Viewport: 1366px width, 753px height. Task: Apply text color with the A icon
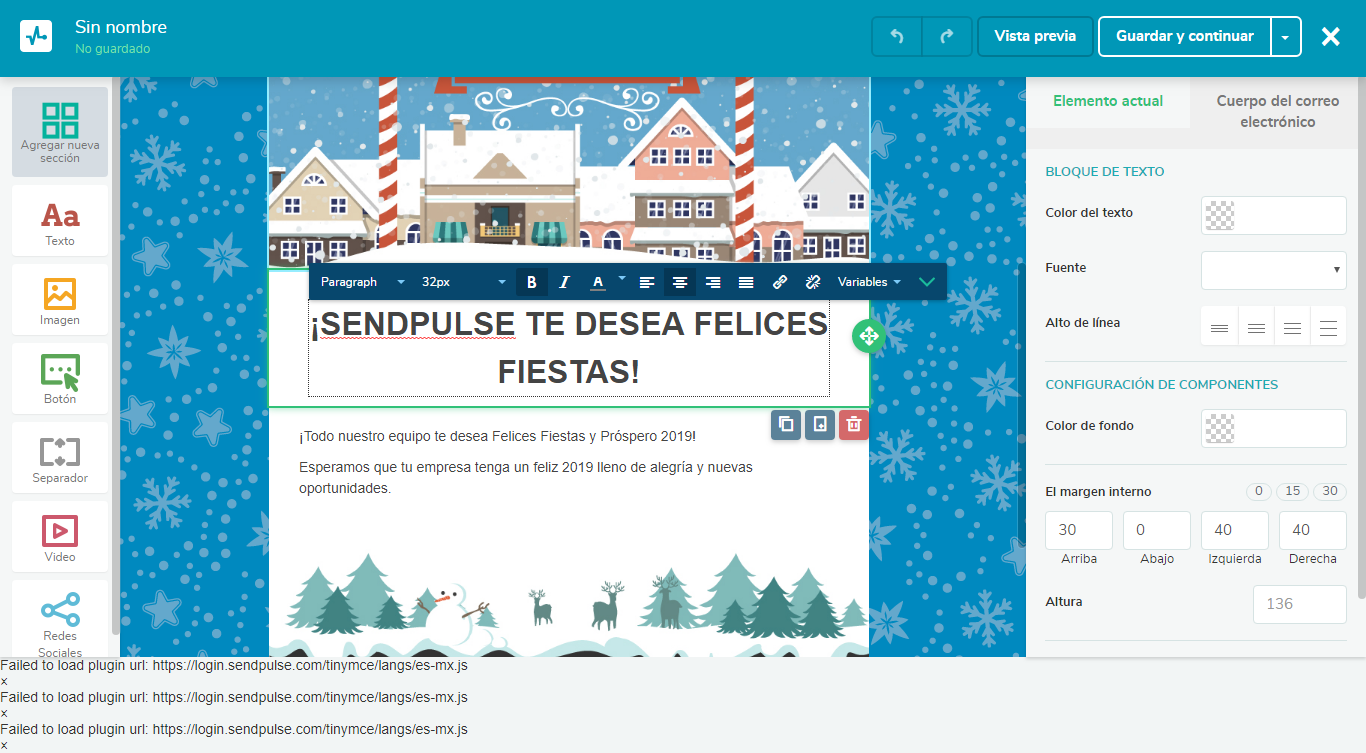[x=598, y=282]
